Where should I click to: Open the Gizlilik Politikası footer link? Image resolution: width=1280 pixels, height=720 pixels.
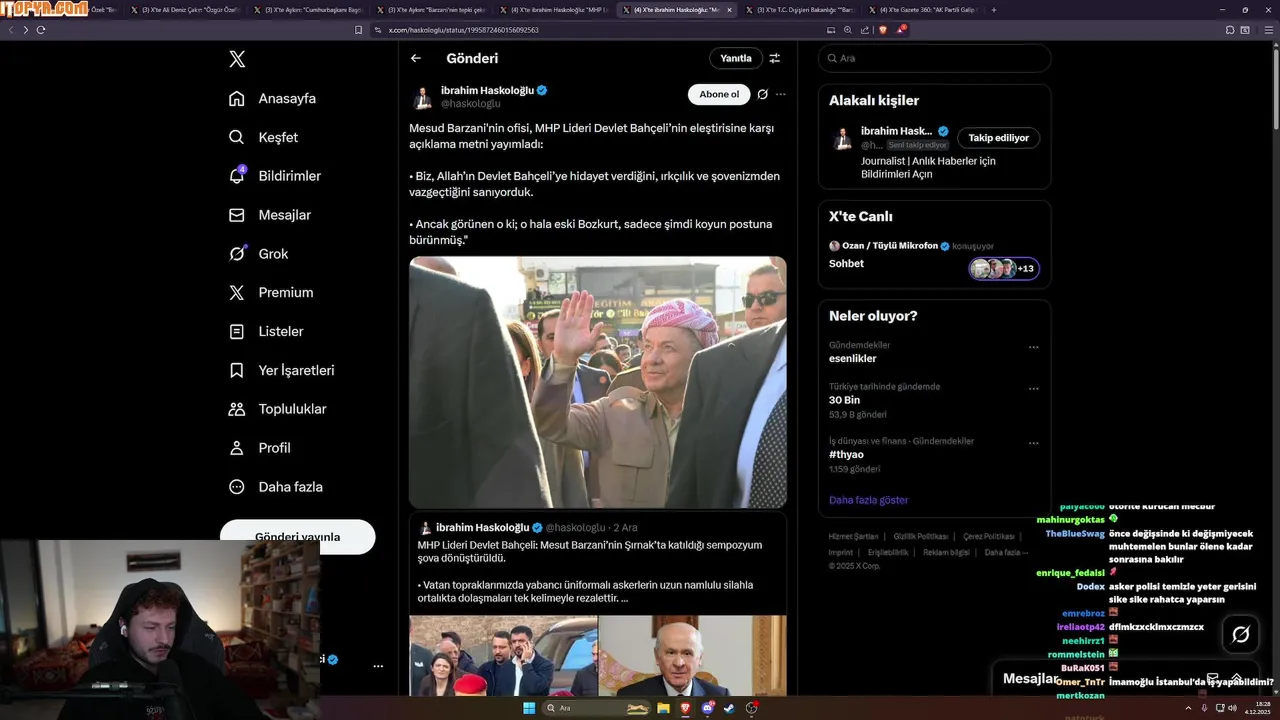pos(920,537)
